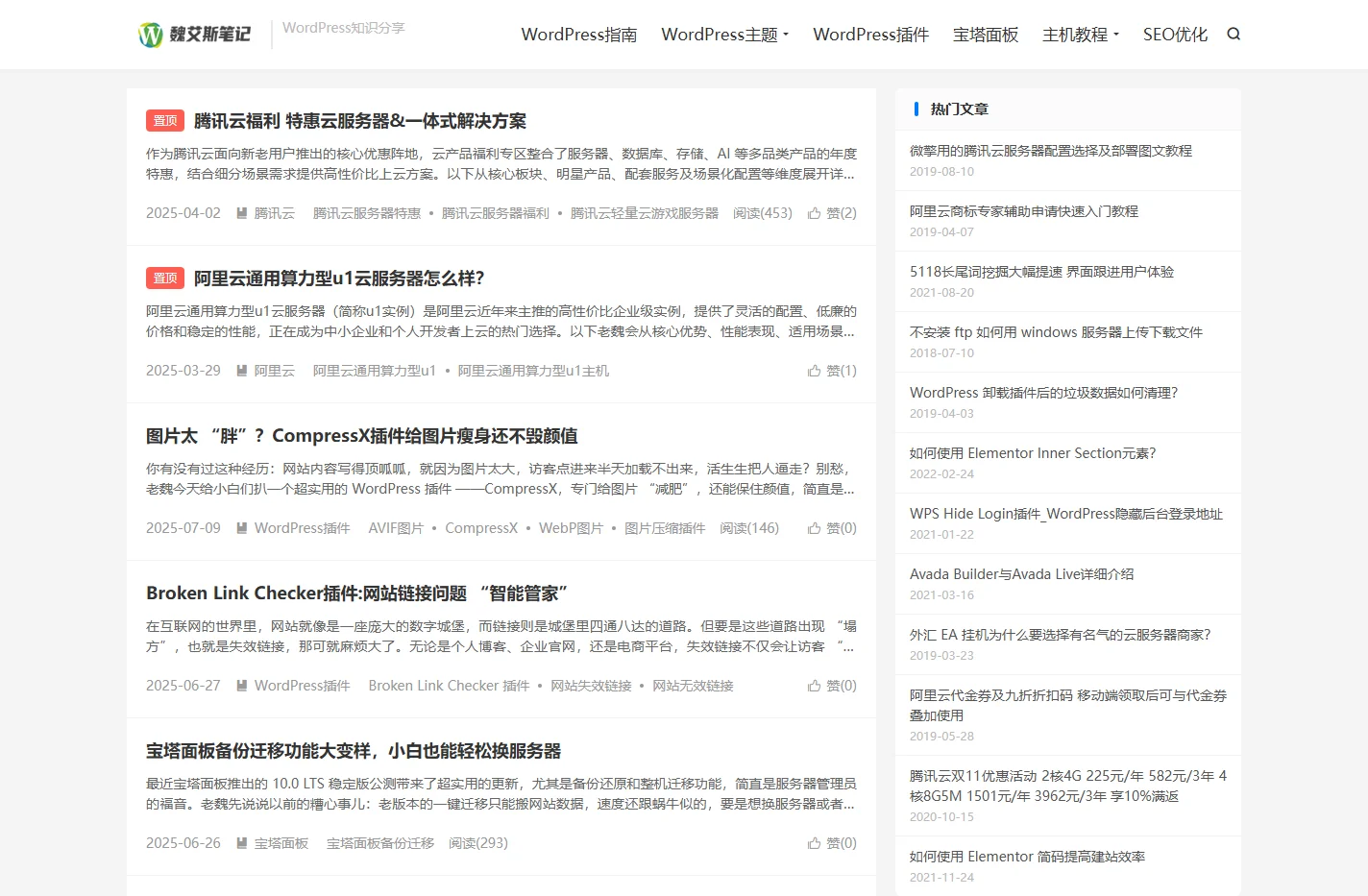Open Broken Link Checker插件 article title
1368x896 pixels.
pos(357,593)
